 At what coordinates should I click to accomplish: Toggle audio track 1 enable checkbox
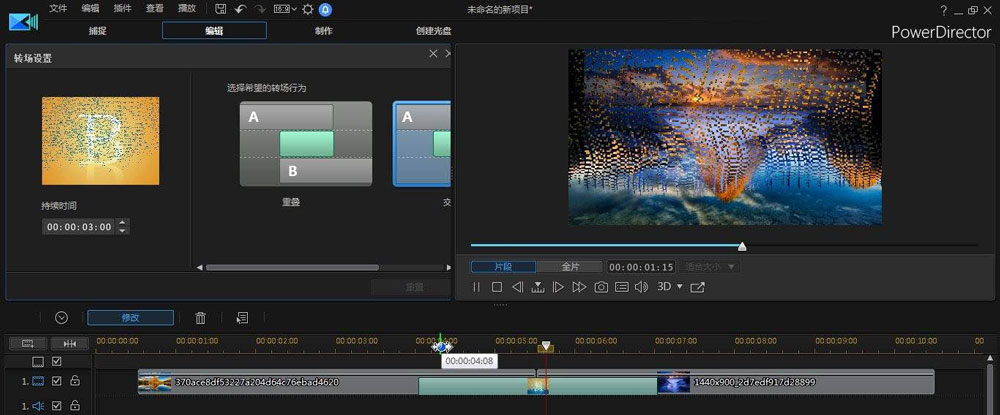click(57, 406)
